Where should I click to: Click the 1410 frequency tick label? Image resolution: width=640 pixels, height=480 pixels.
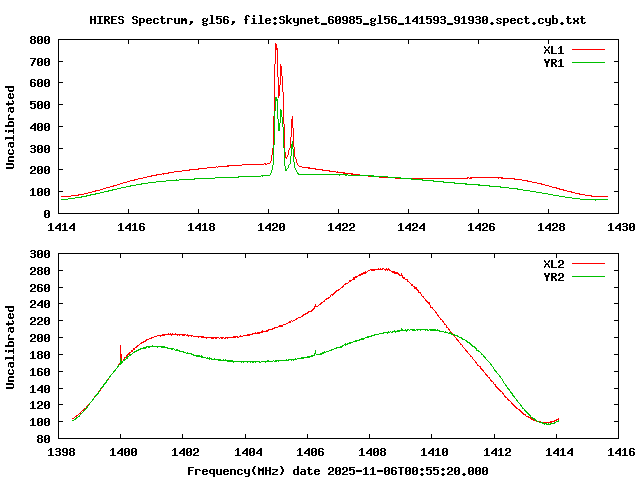(434, 452)
